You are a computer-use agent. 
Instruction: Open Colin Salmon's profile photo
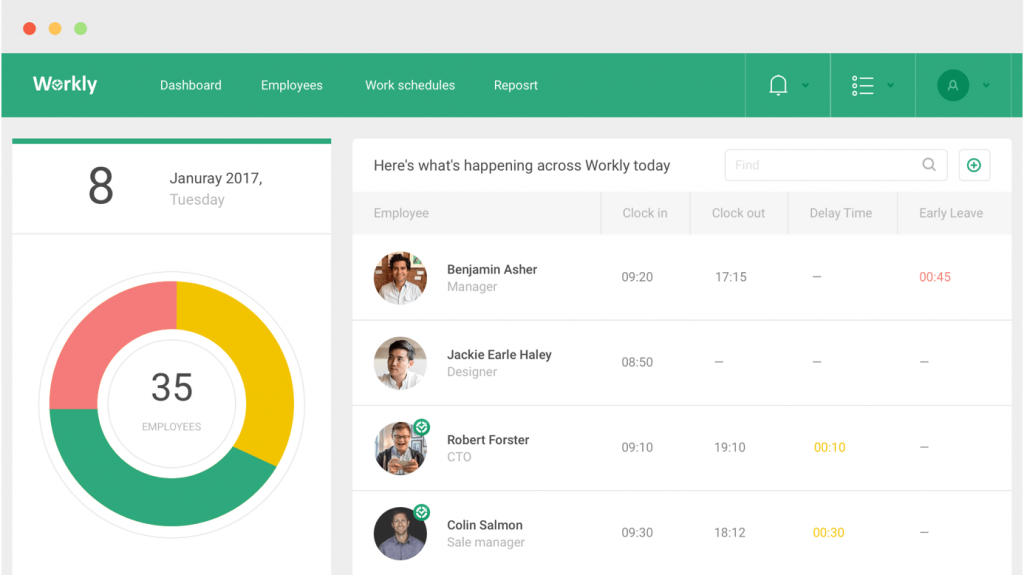point(400,534)
